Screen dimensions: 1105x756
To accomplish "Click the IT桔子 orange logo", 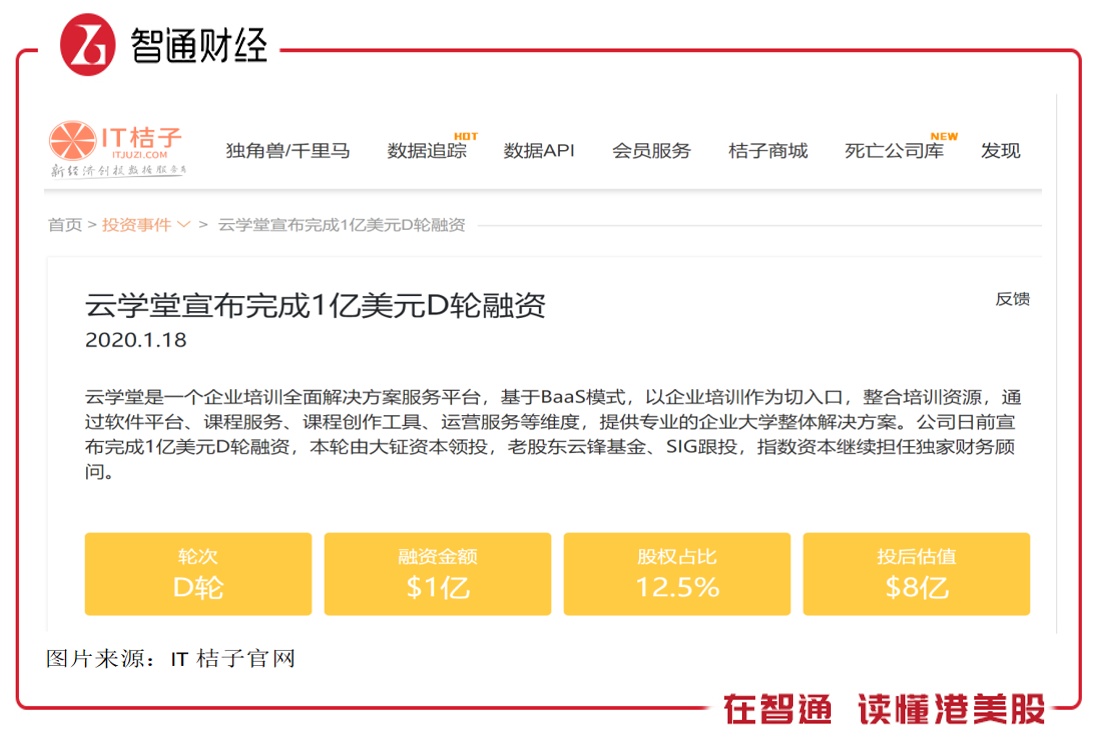I will coord(115,146).
